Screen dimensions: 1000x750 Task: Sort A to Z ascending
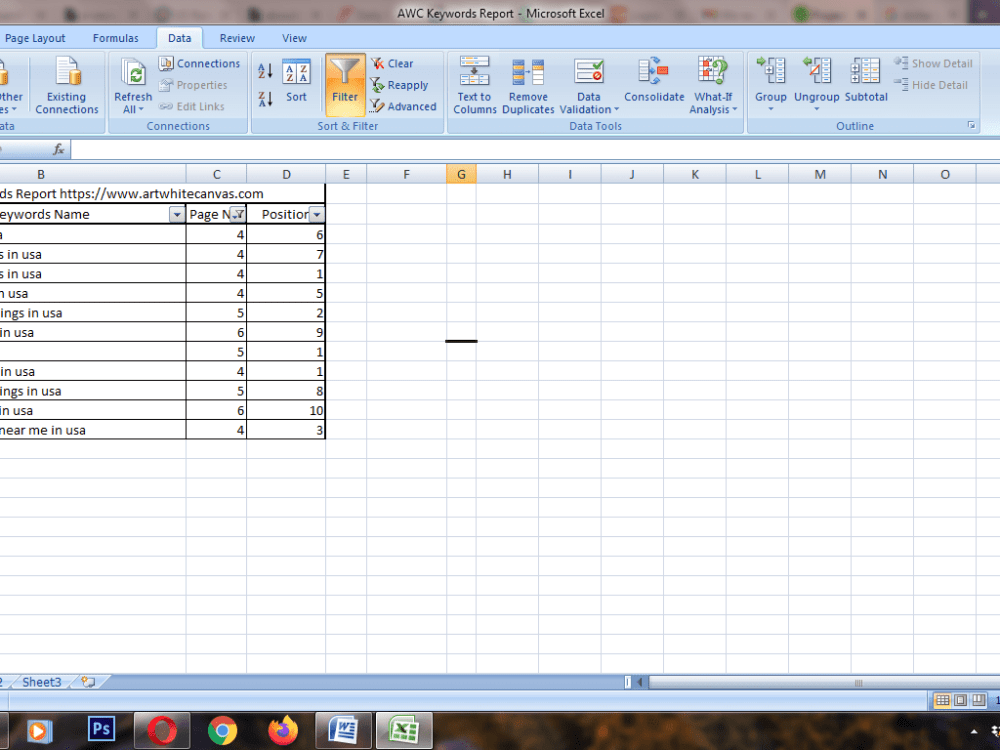click(x=265, y=70)
